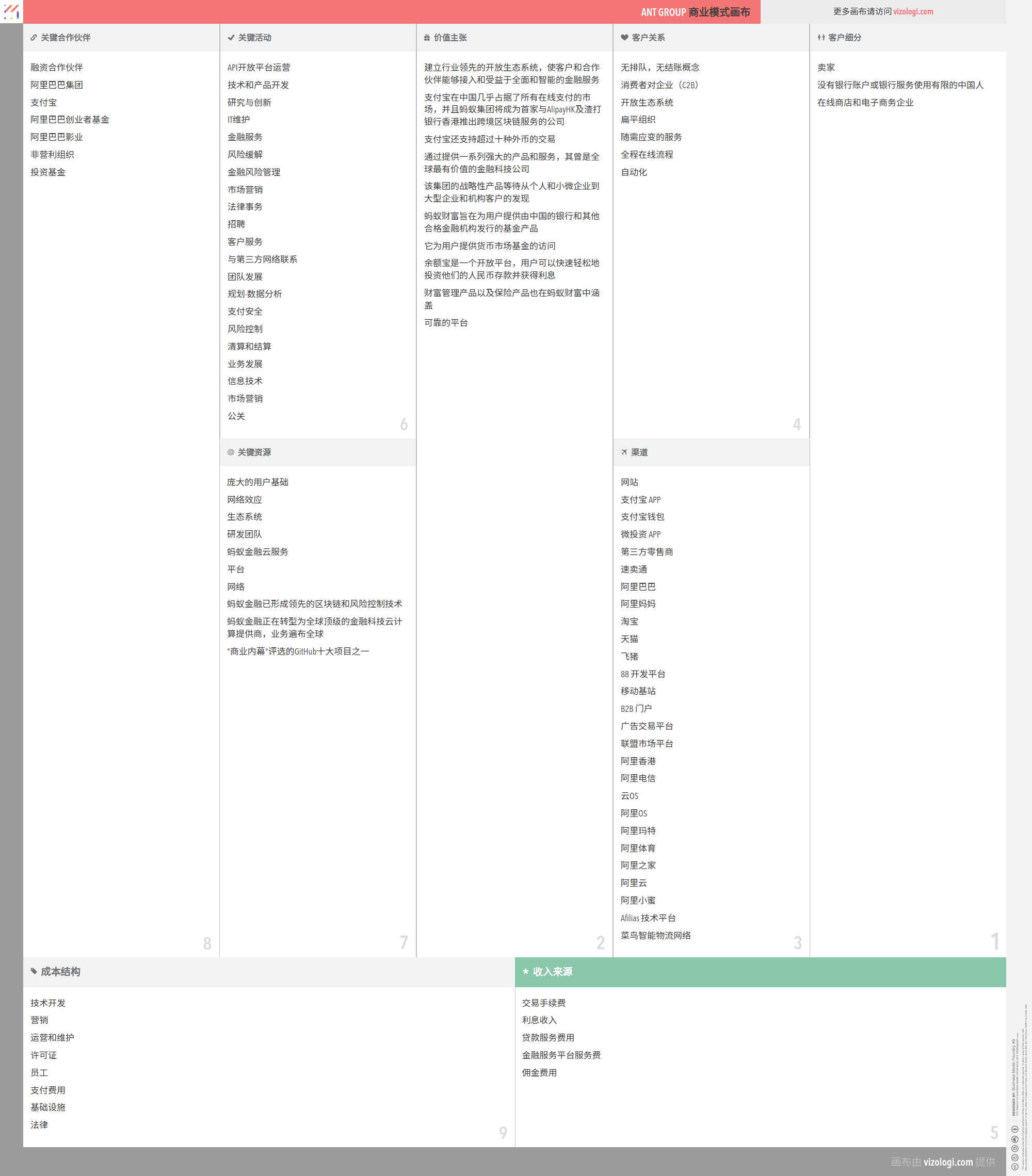Click the plane icon beside 渠道
Screen dimensions: 1032x1176
[x=624, y=452]
